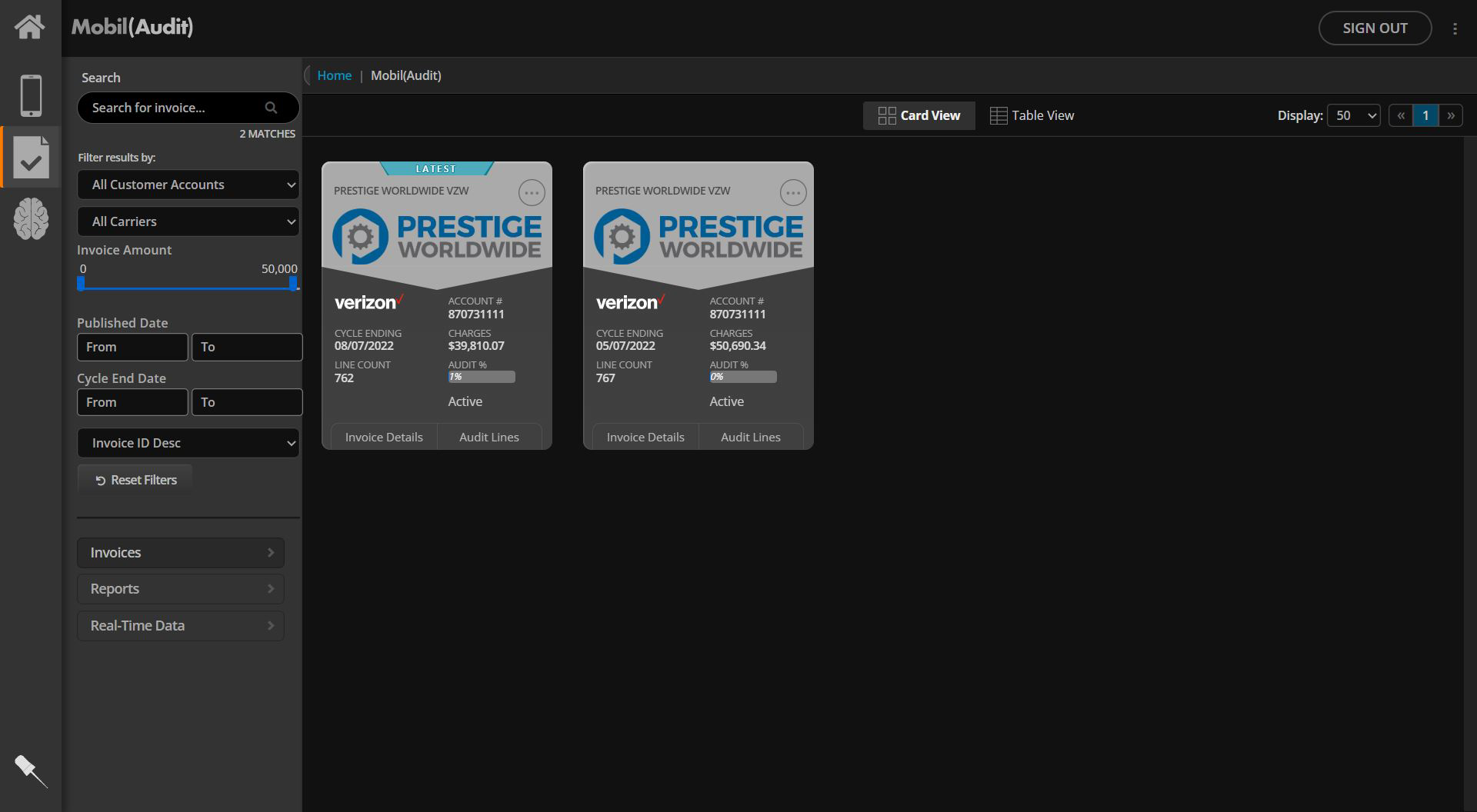Image resolution: width=1477 pixels, height=812 pixels.
Task: Click cycle ending date 05/07/2022
Action: (625, 346)
